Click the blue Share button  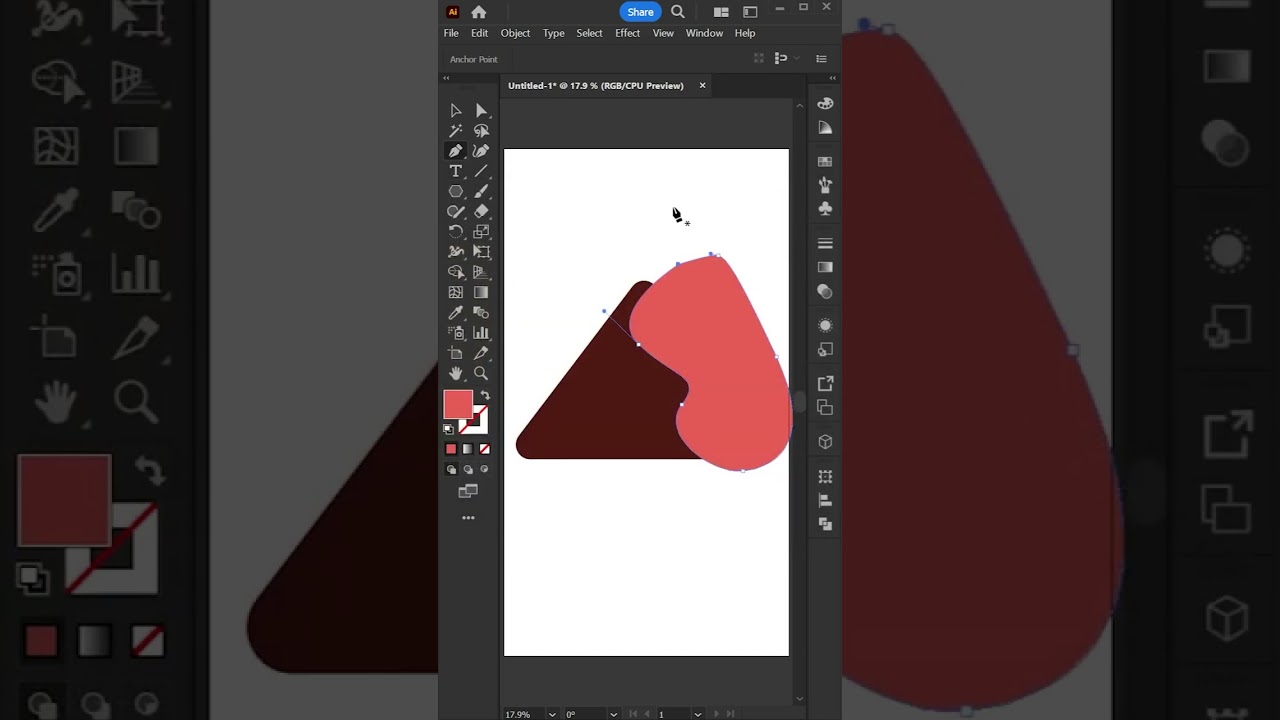[x=640, y=12]
